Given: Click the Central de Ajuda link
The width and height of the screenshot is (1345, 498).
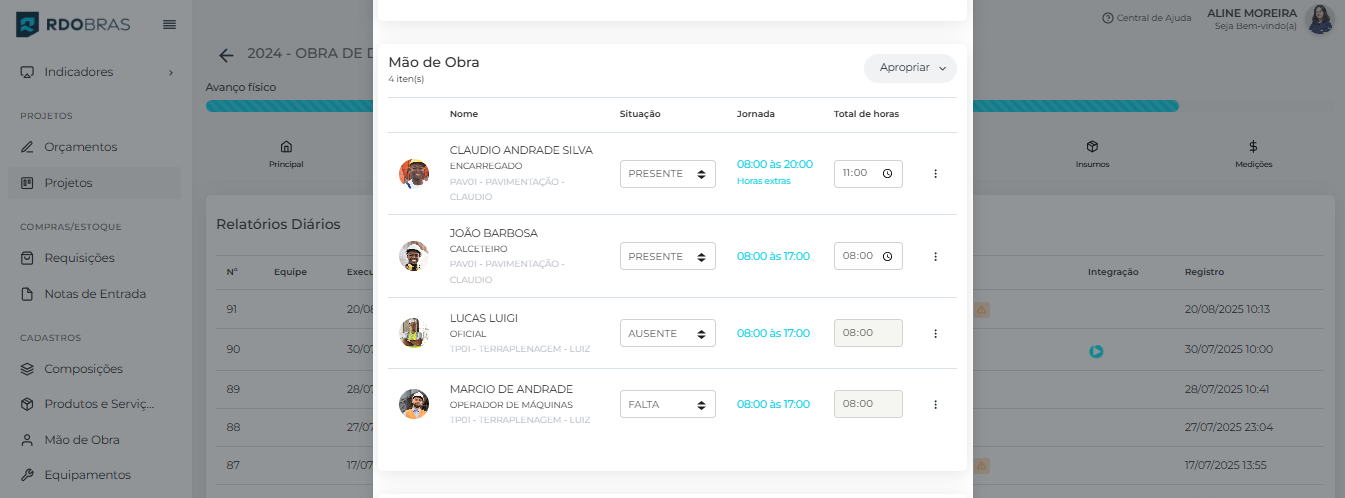Looking at the screenshot, I should [x=1146, y=18].
